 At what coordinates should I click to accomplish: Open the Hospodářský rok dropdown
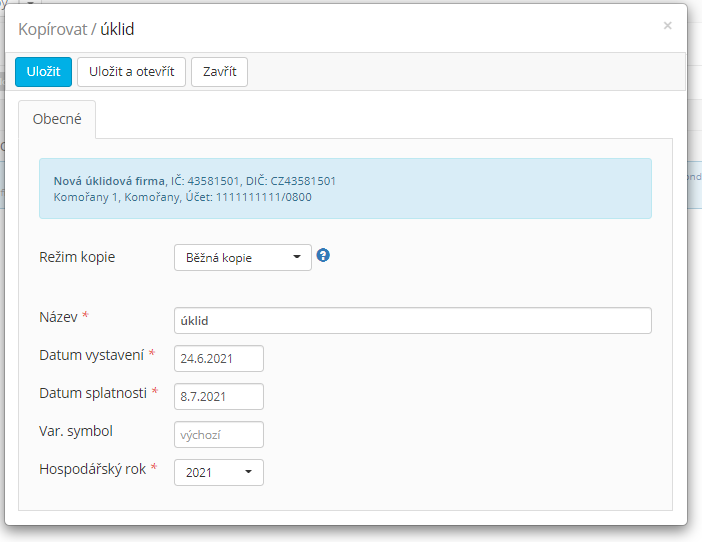[x=219, y=473]
